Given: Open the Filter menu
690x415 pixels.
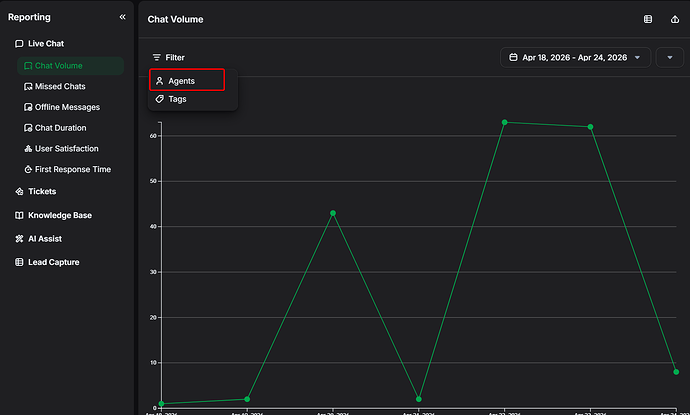Looking at the screenshot, I should (x=168, y=58).
